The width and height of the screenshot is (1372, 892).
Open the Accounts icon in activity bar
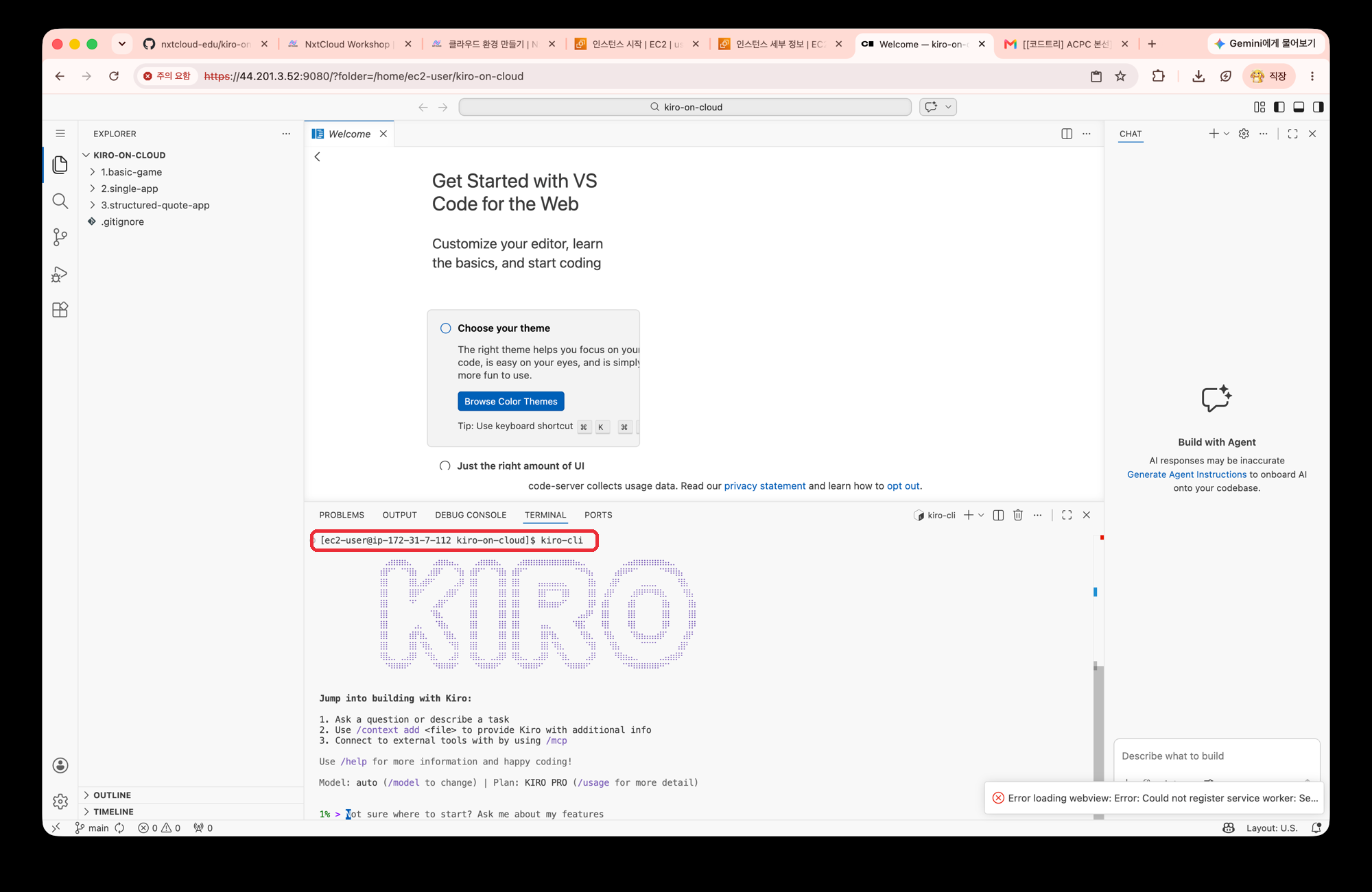pyautogui.click(x=60, y=765)
